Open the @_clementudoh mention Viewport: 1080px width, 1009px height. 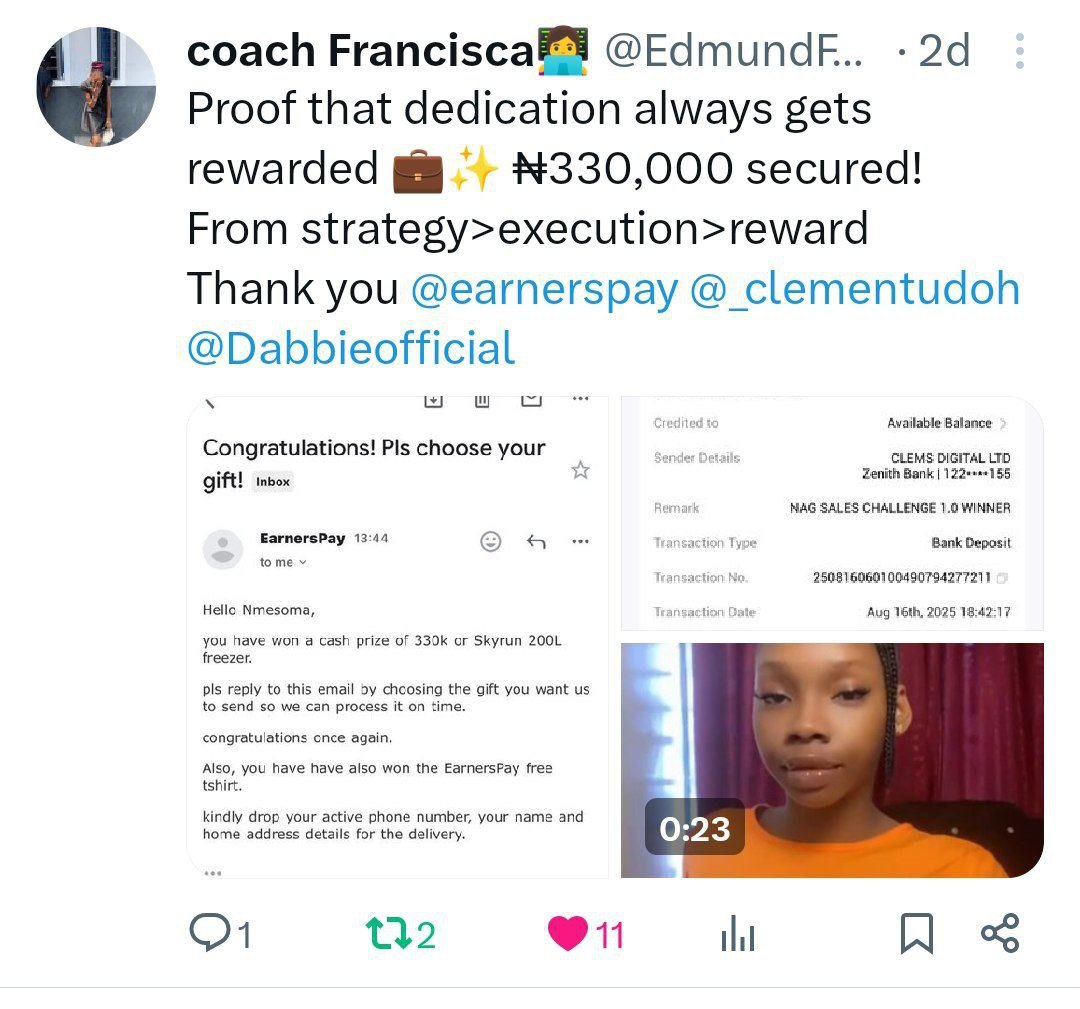coord(855,289)
